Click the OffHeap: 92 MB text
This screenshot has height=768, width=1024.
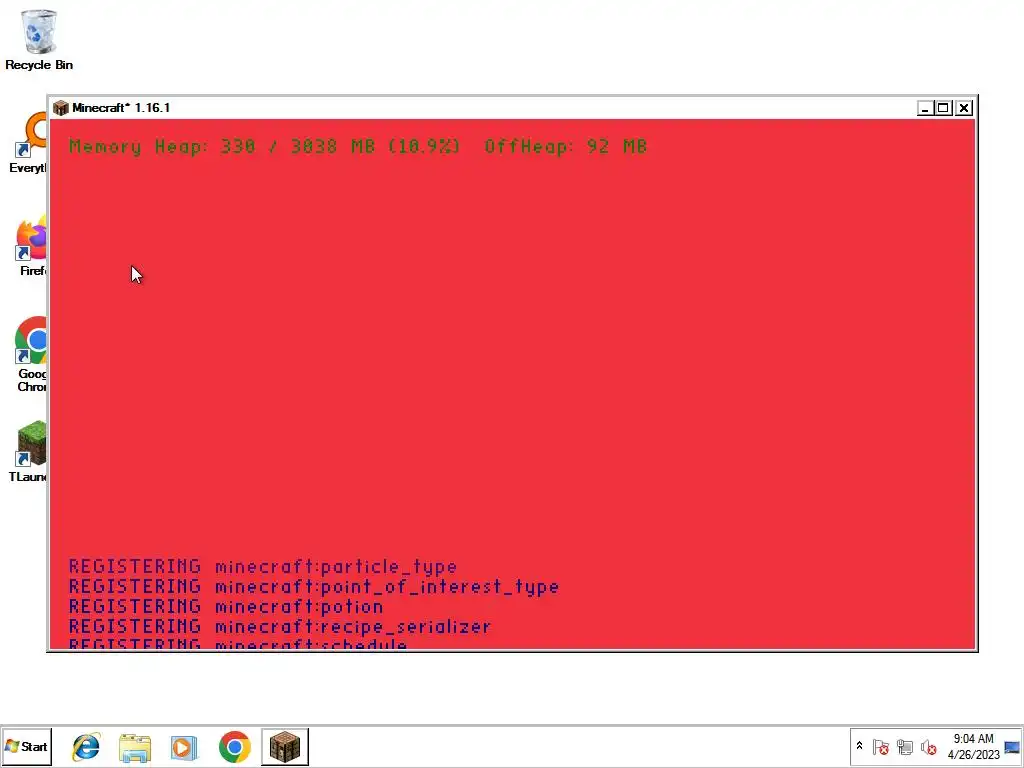click(566, 146)
